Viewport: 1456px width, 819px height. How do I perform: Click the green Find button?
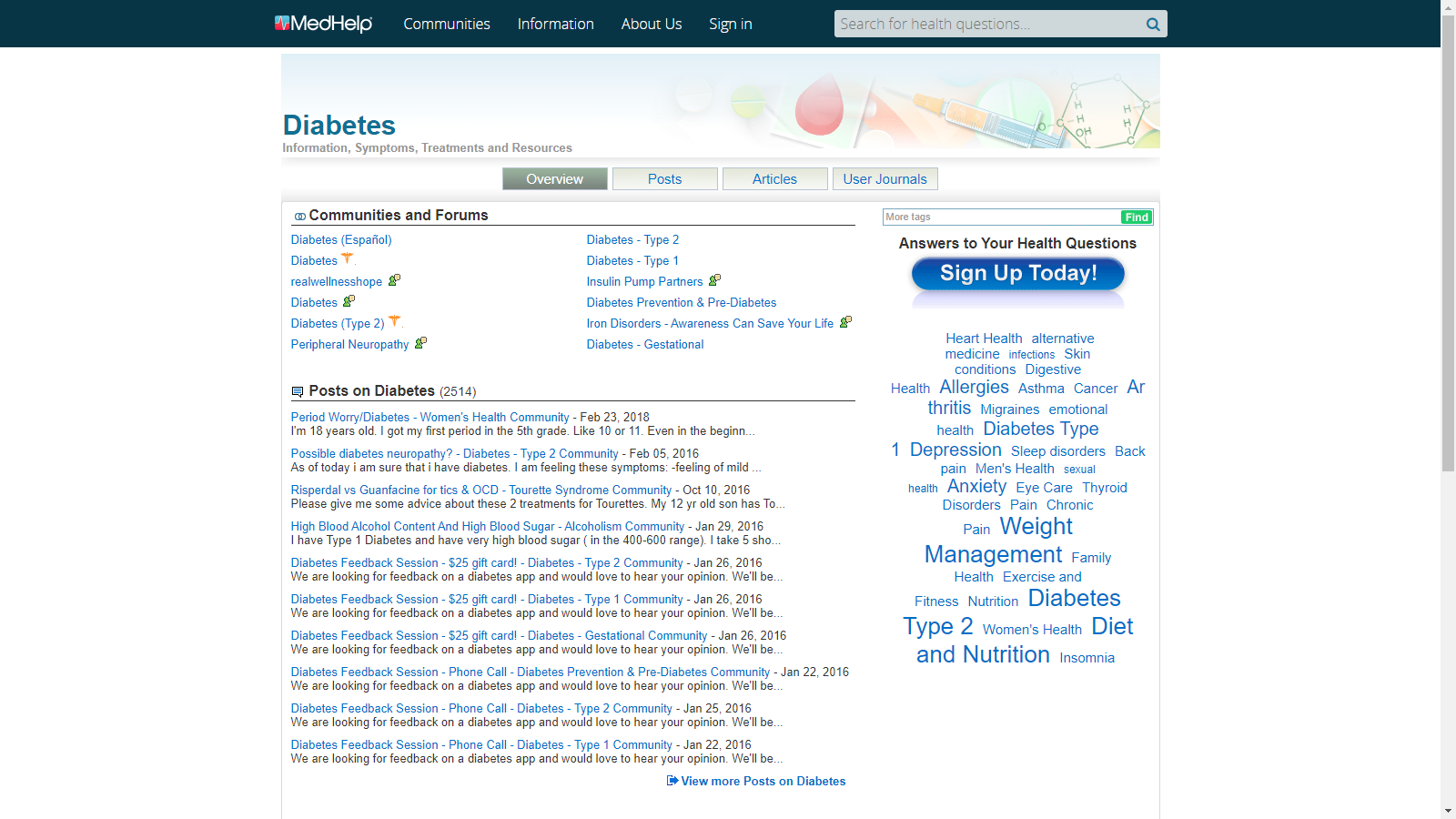[1137, 217]
